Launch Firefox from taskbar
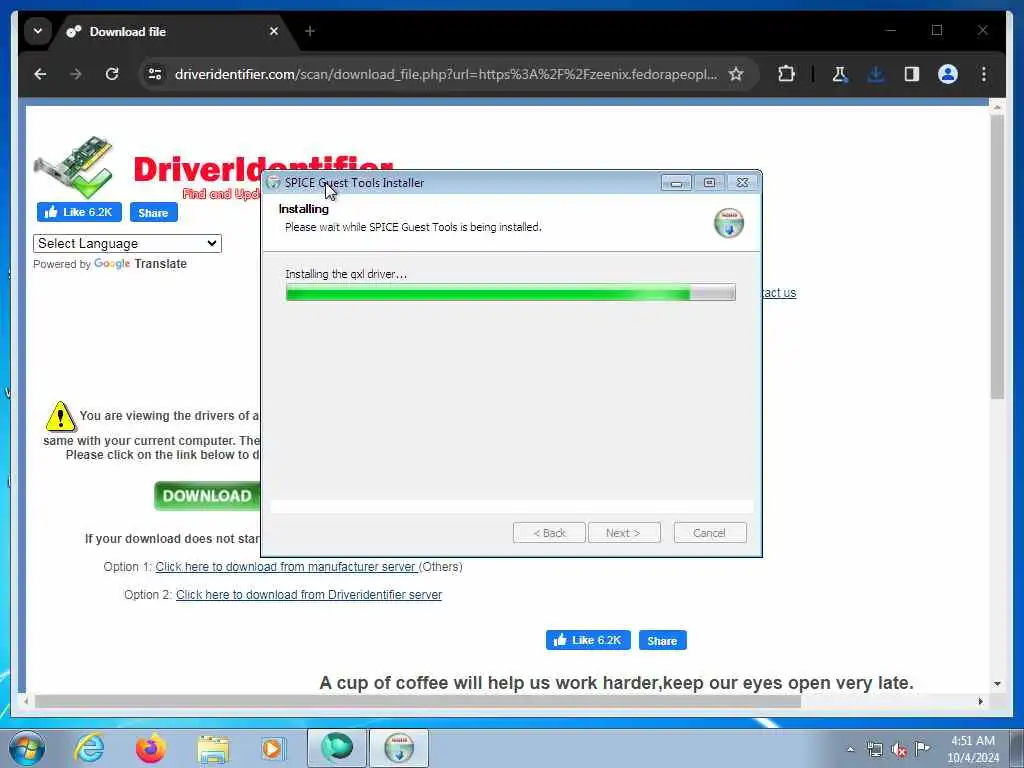Viewport: 1024px width, 768px height. point(150,748)
